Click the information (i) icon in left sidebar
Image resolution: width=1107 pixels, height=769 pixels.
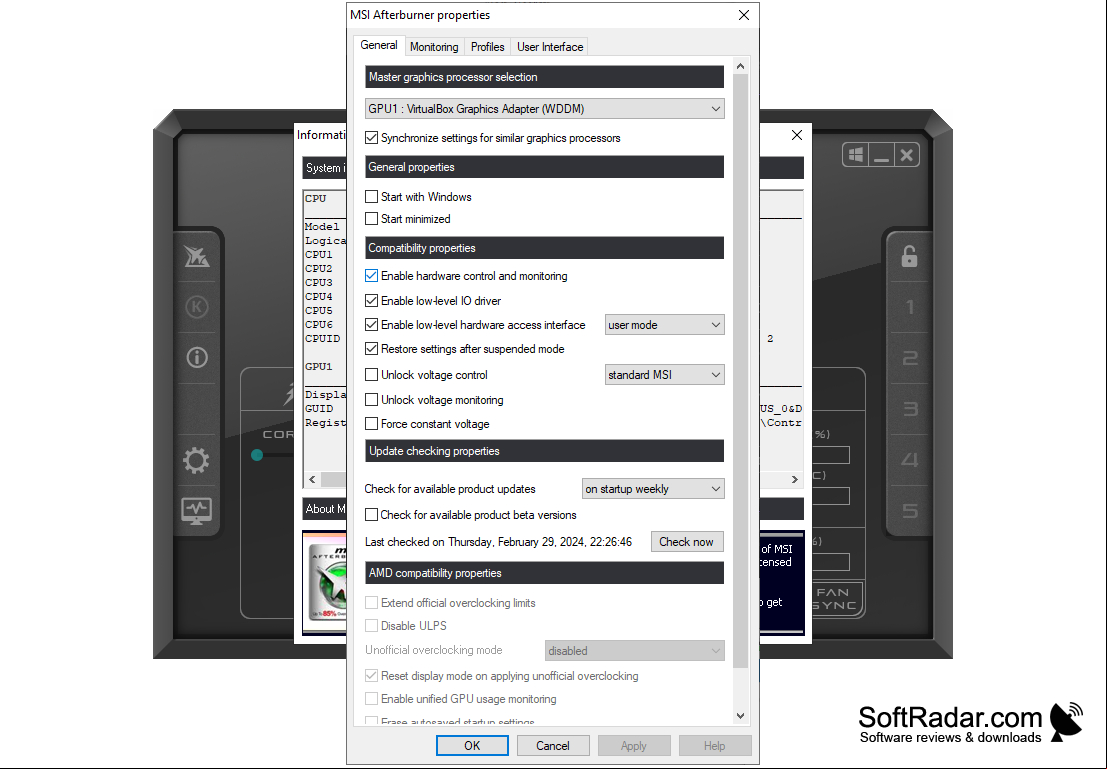click(197, 357)
